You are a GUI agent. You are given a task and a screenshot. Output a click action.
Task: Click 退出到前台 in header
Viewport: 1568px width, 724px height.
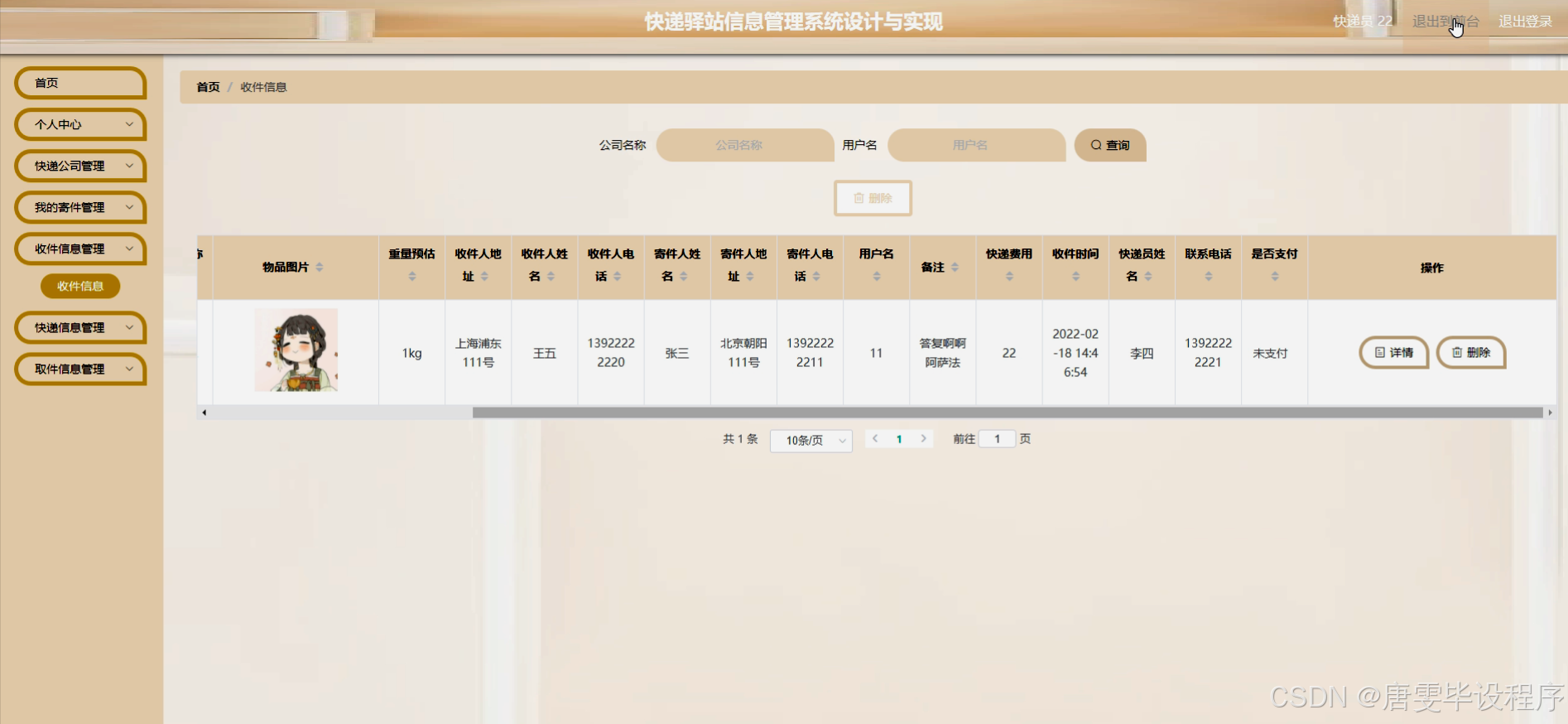pos(1445,22)
